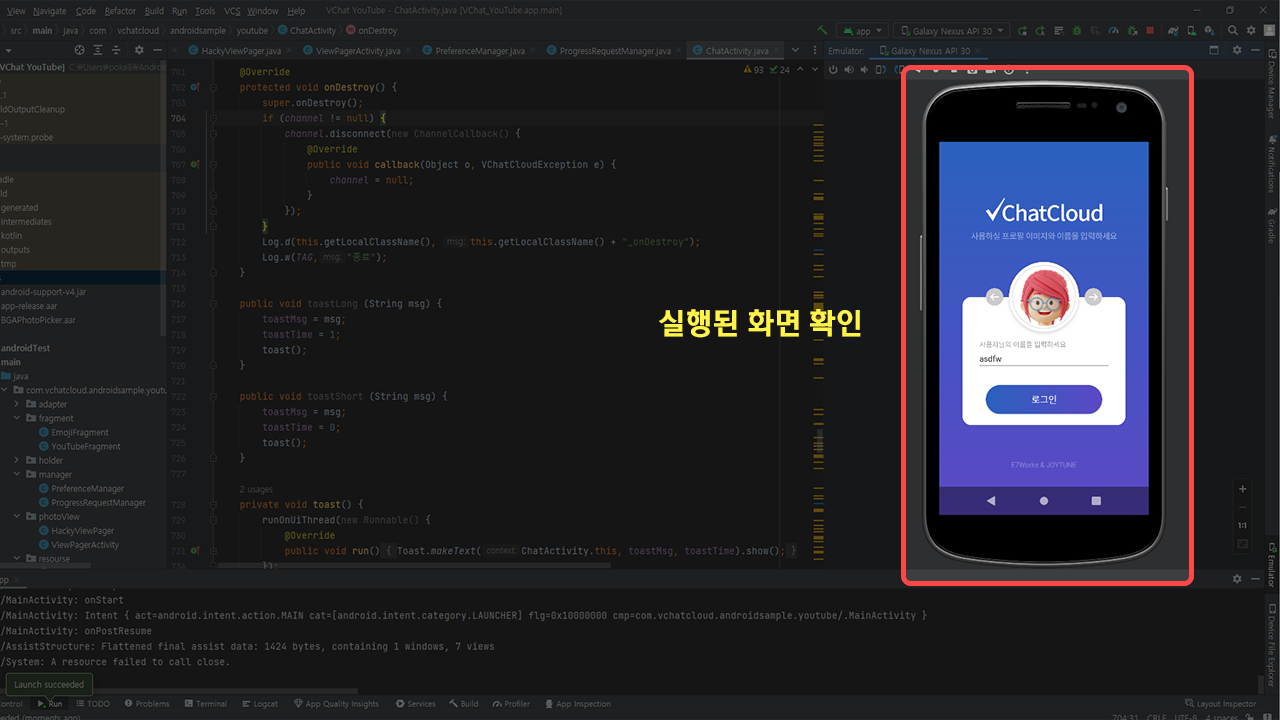The width and height of the screenshot is (1280, 720).
Task: Open Device Manager icon in the toolbar
Action: [1192, 30]
